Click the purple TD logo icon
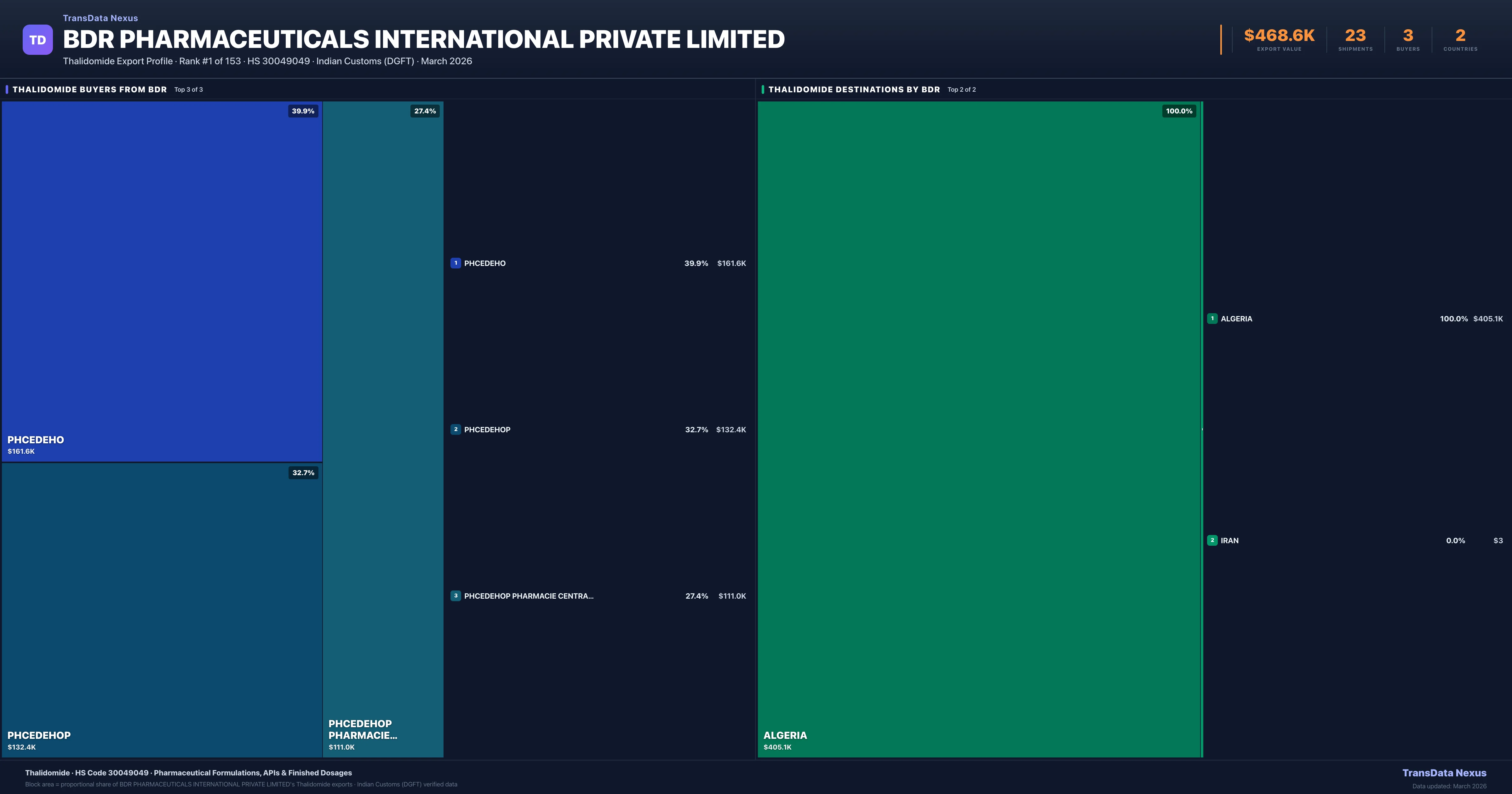 [x=37, y=40]
